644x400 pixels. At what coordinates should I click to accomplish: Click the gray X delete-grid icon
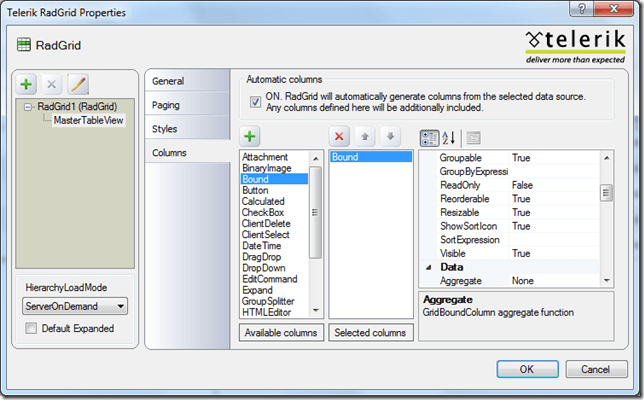tap(51, 84)
